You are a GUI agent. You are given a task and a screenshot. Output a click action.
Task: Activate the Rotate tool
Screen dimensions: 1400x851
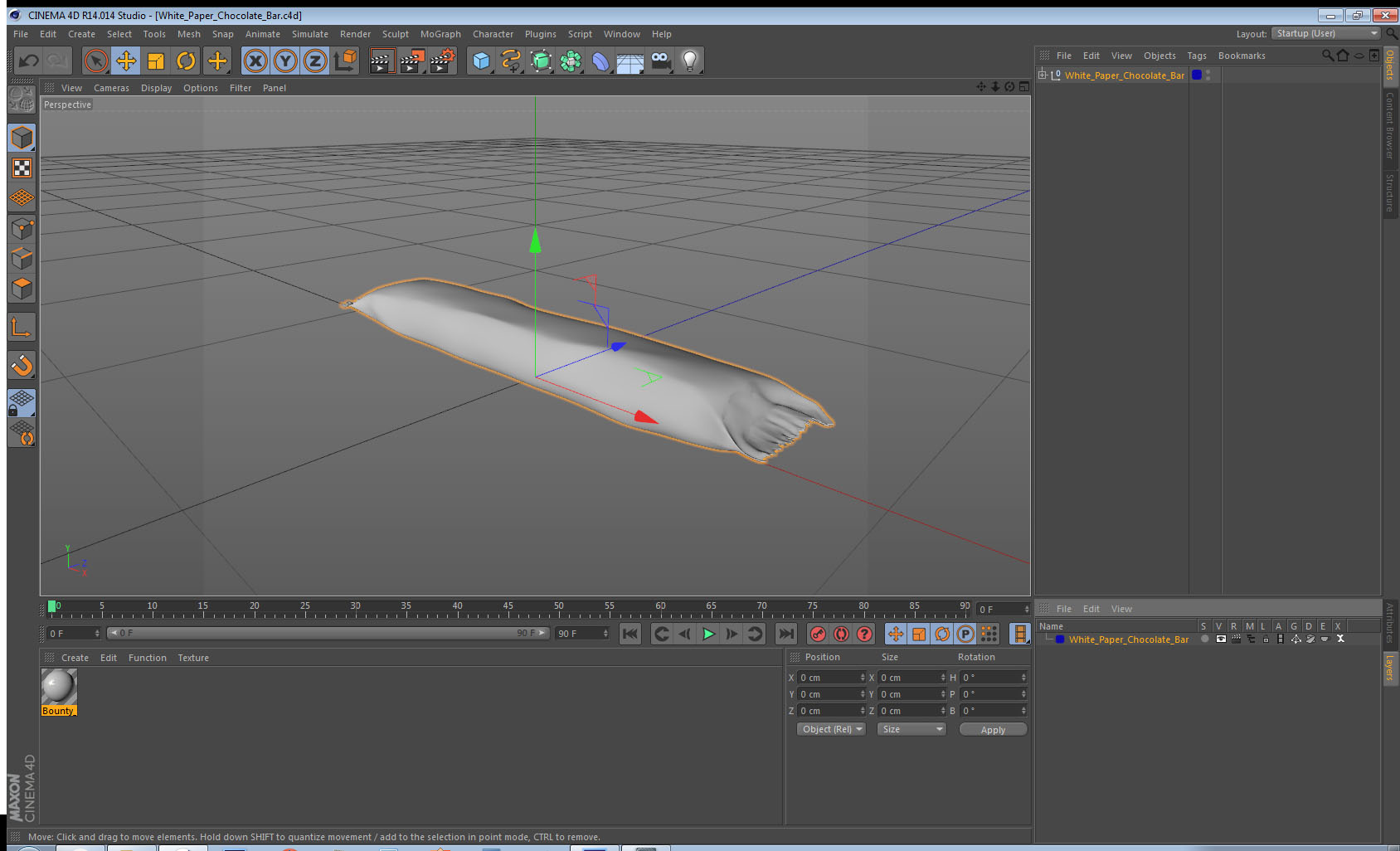pos(186,61)
